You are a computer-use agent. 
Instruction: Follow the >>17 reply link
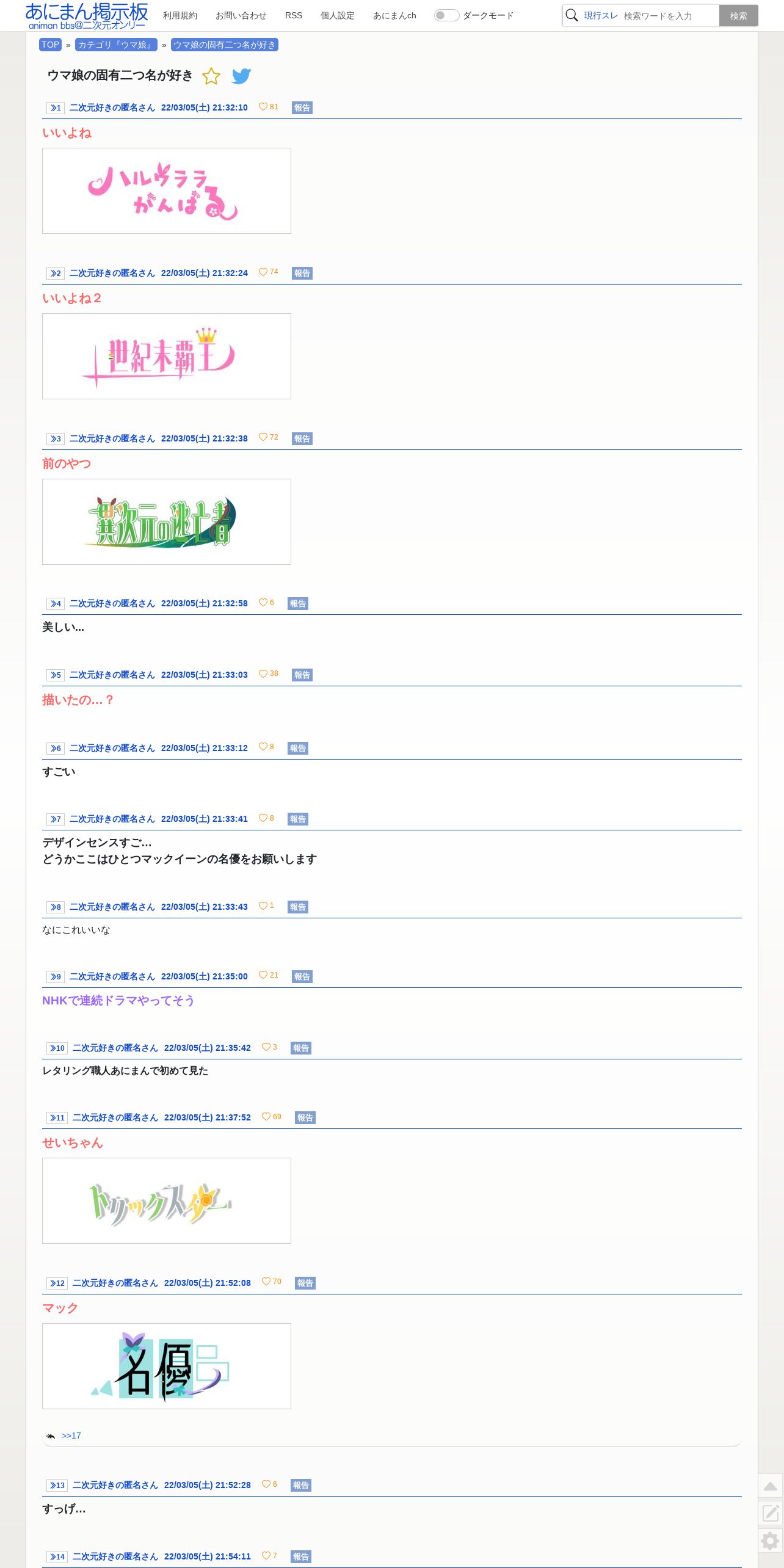click(71, 1436)
